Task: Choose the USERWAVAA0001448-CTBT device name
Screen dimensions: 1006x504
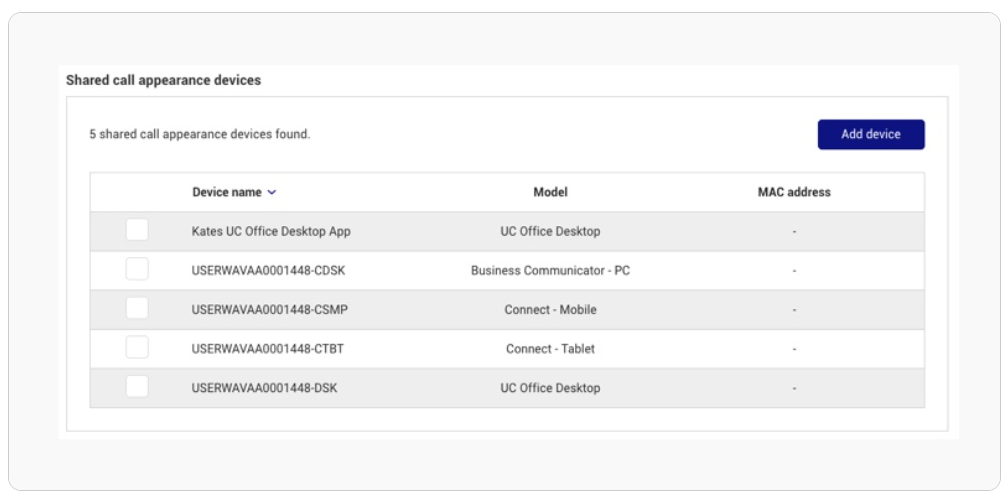Action: 268,349
